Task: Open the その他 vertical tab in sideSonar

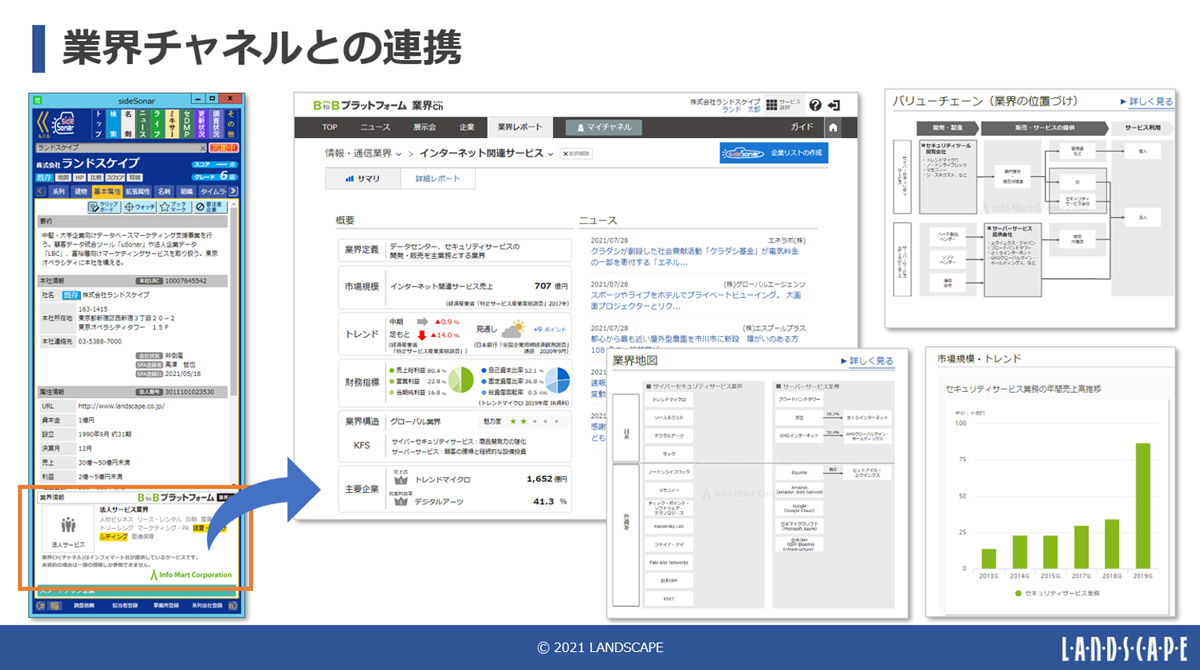Action: pyautogui.click(x=231, y=124)
